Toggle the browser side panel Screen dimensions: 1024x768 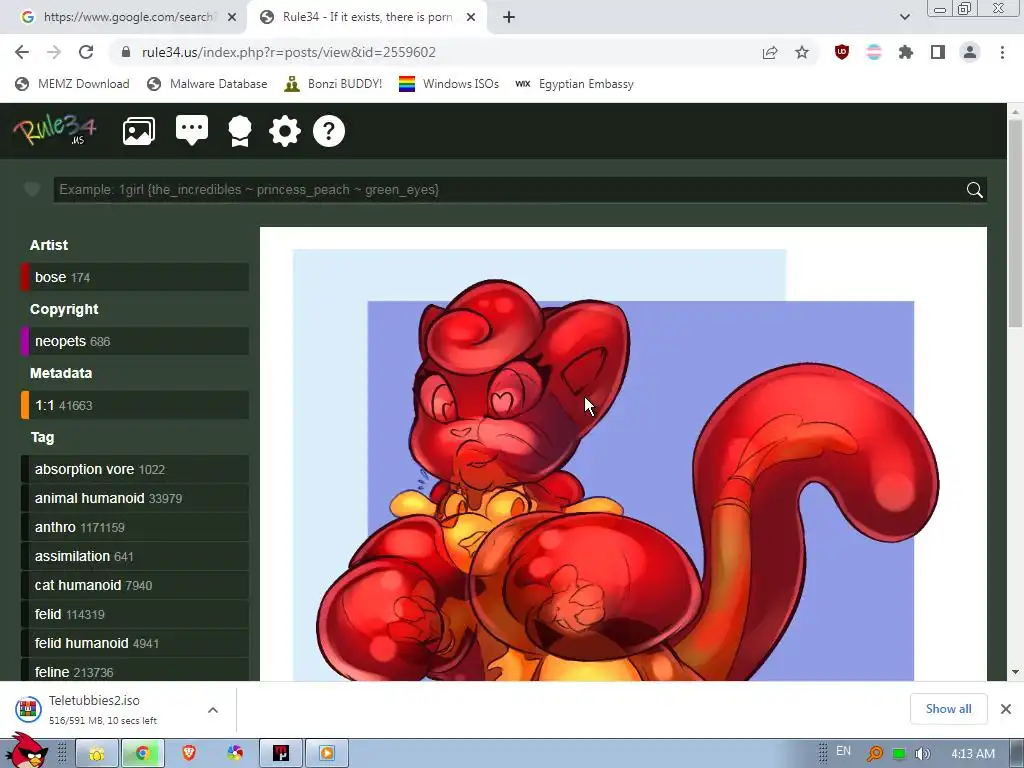pyautogui.click(x=938, y=52)
